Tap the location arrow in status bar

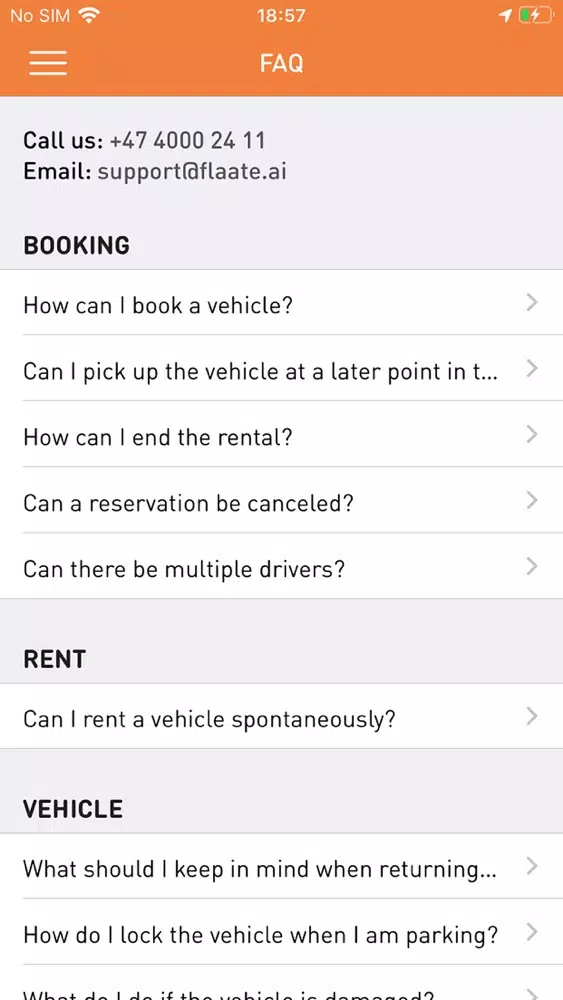point(506,15)
